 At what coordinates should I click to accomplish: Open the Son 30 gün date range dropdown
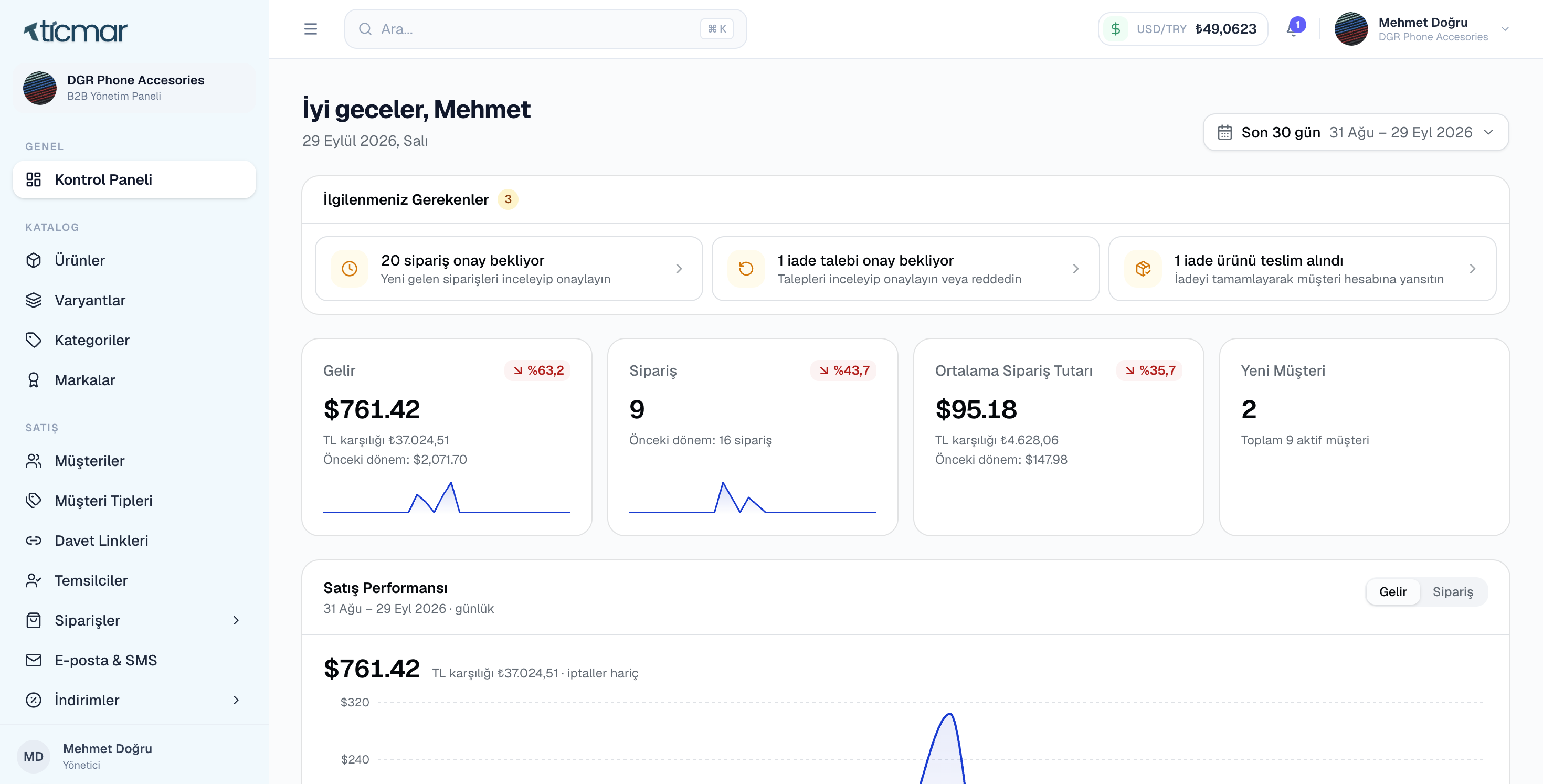coord(1356,132)
